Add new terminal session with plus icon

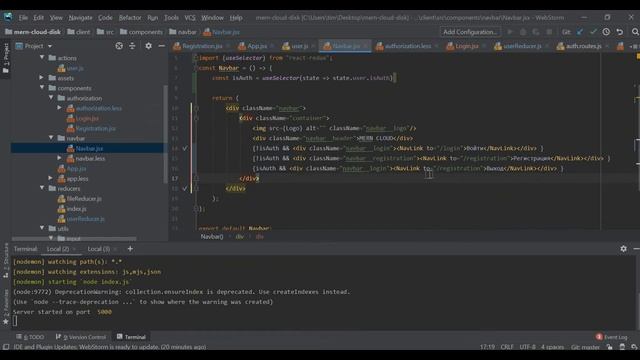point(130,249)
